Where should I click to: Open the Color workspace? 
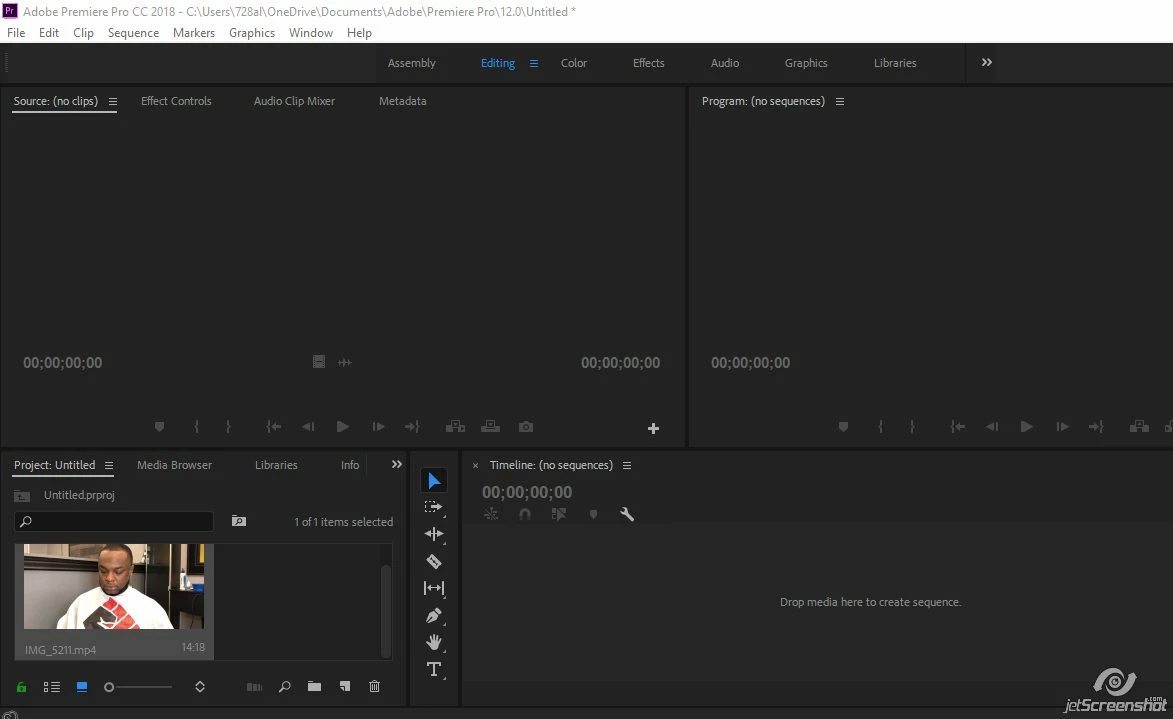pyautogui.click(x=574, y=63)
